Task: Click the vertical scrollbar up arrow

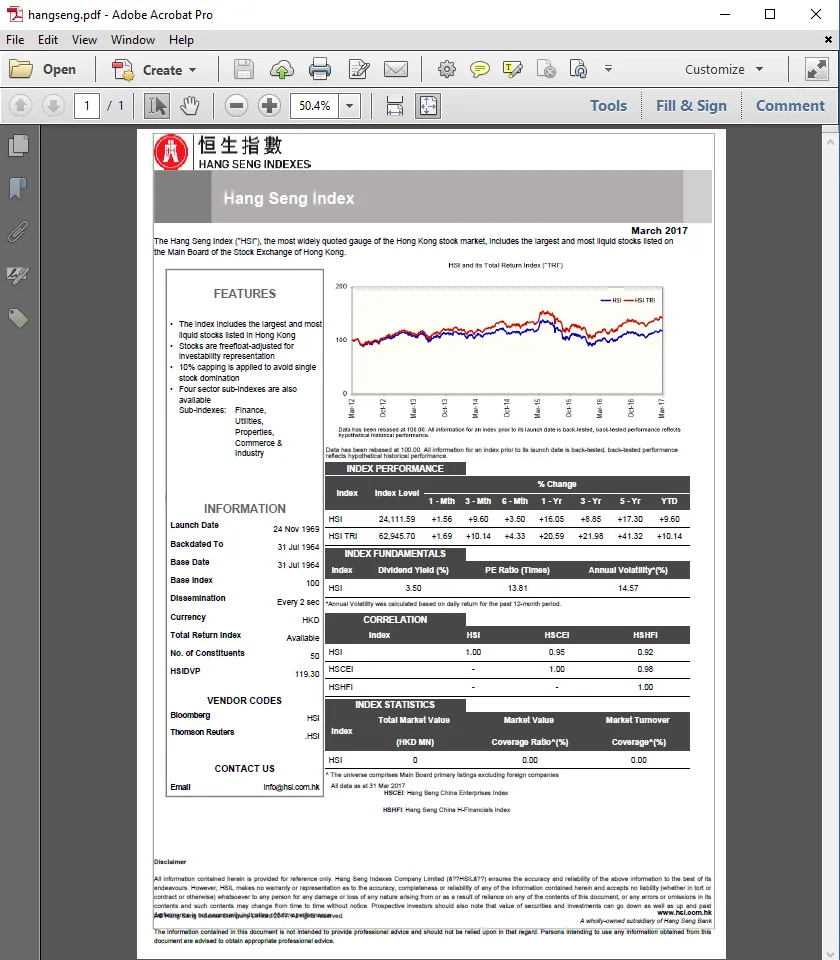Action: click(x=830, y=142)
